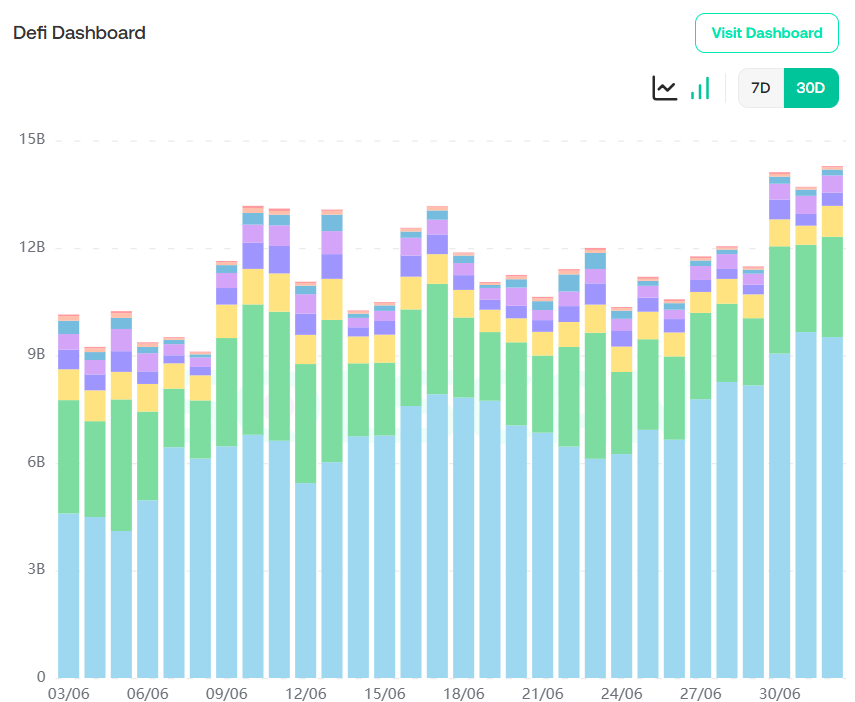
Task: Switch time range to 7D
Action: (x=761, y=88)
